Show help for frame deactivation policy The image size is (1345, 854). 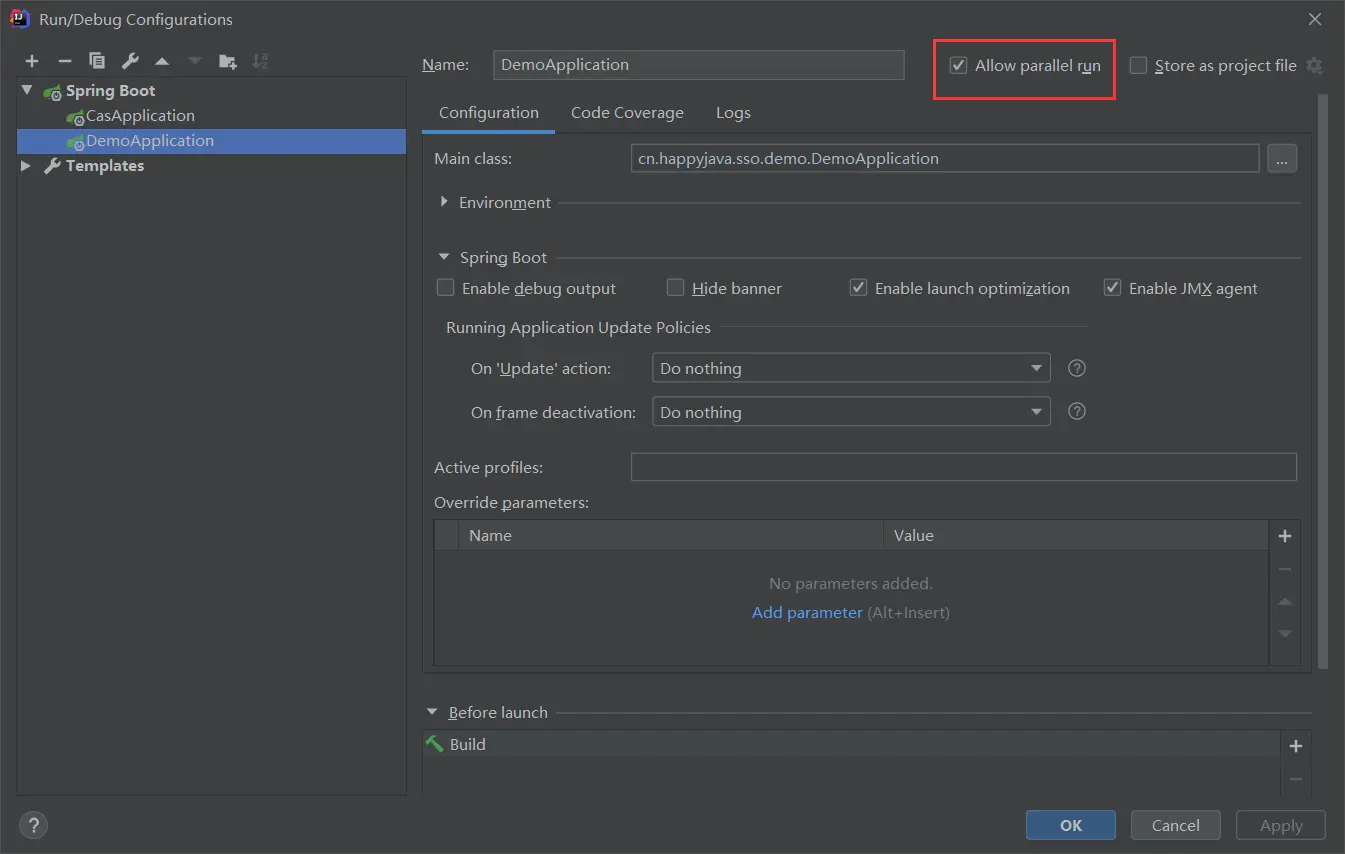(1077, 411)
